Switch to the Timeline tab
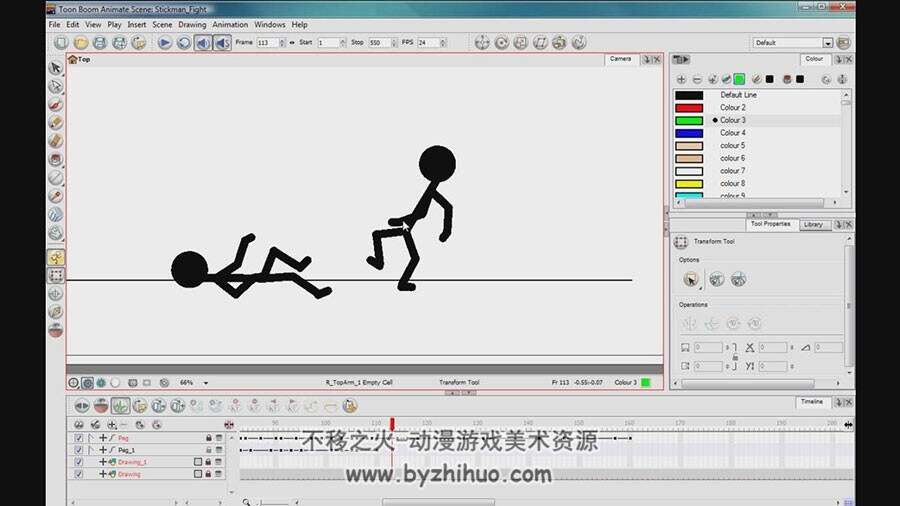The height and width of the screenshot is (506, 900). point(812,402)
